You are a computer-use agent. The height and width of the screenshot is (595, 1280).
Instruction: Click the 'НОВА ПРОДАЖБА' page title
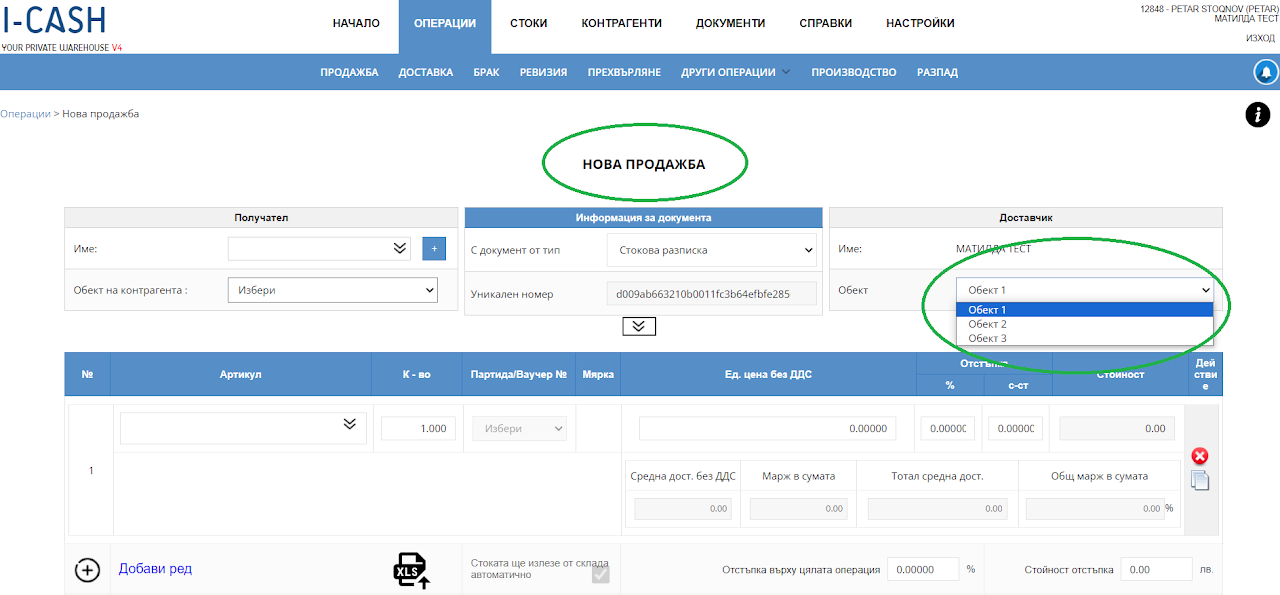[644, 164]
